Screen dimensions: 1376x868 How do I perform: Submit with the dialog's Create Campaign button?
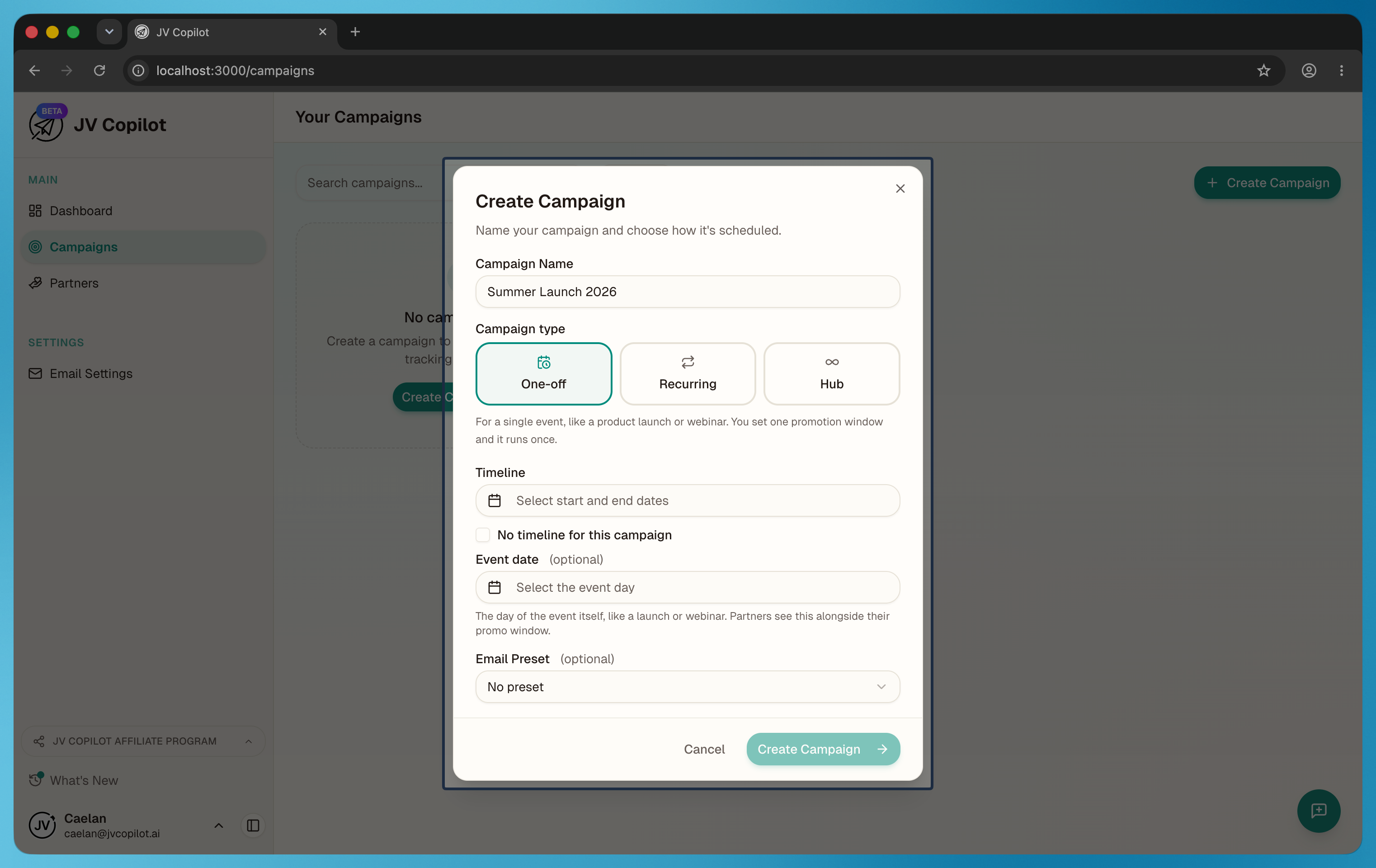tap(823, 749)
